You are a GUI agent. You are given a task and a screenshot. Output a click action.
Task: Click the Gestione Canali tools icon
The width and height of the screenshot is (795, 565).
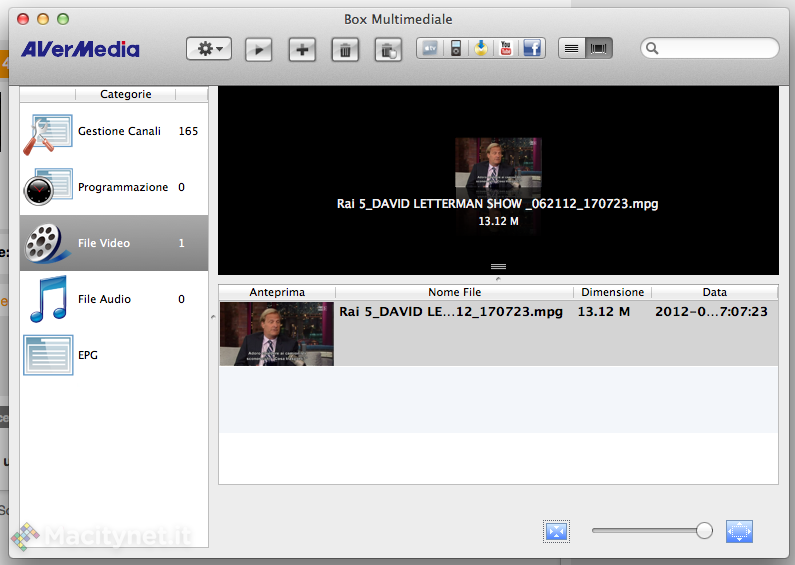48,134
